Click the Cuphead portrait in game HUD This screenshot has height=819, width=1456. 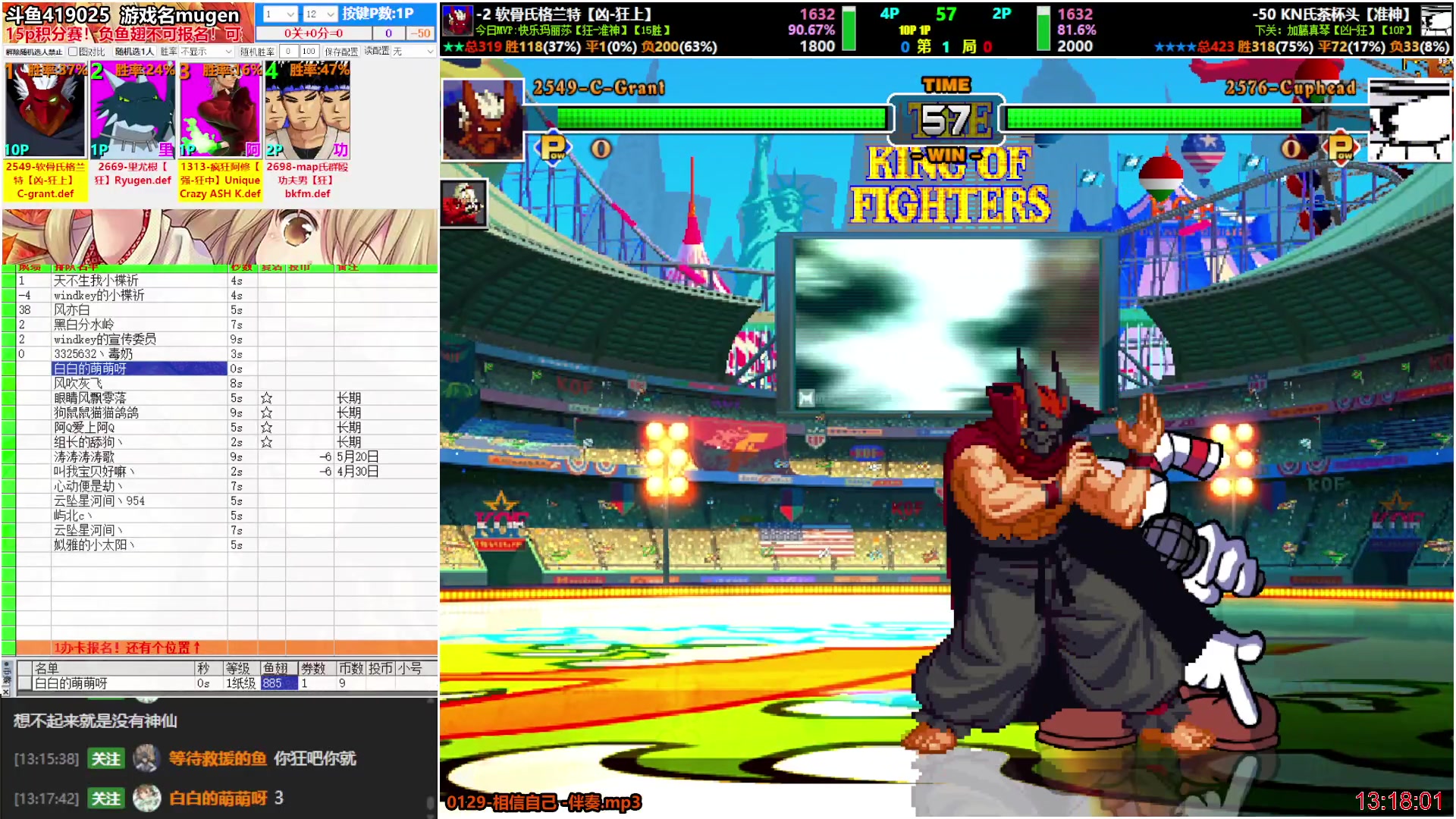[x=1410, y=121]
